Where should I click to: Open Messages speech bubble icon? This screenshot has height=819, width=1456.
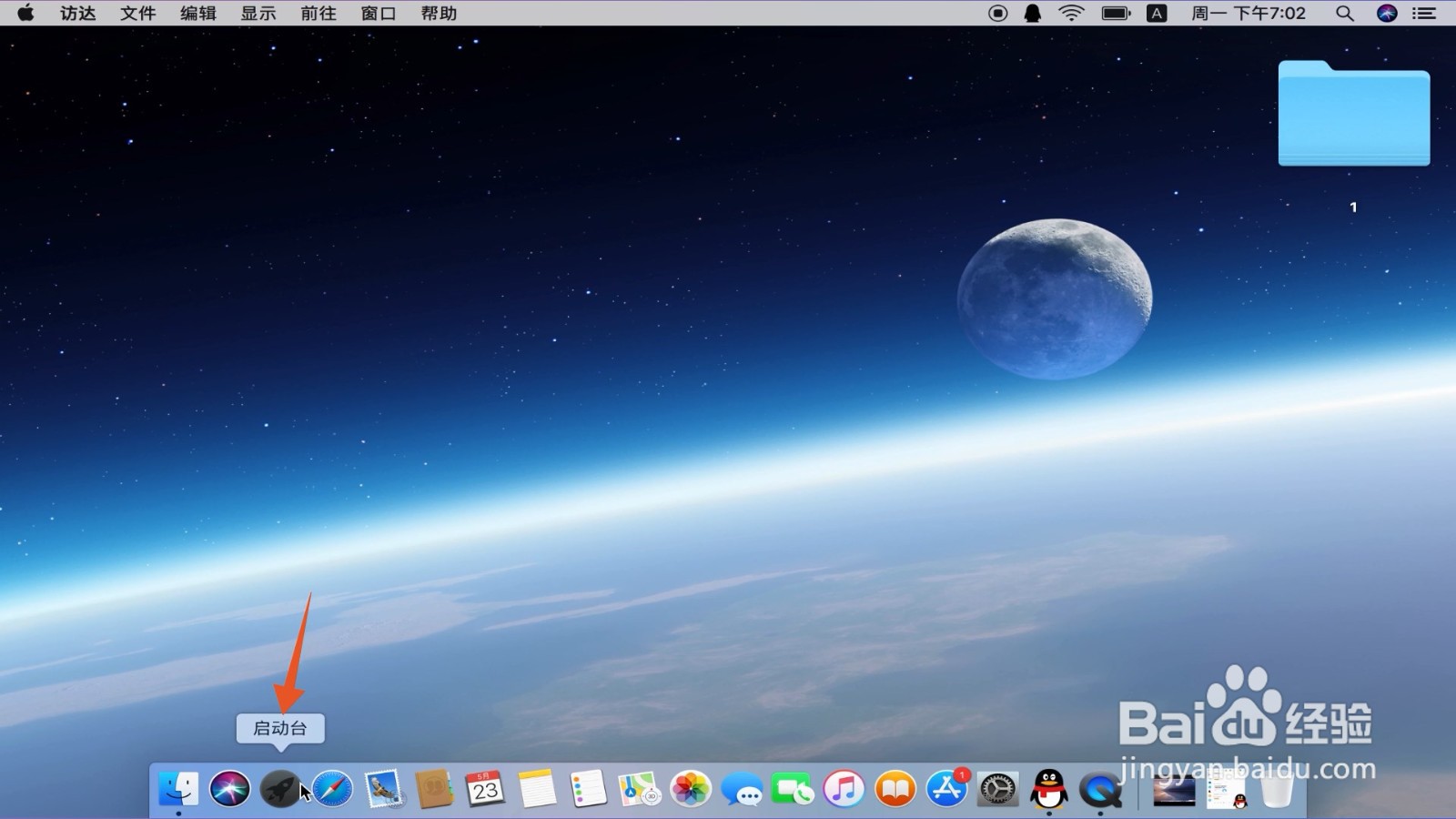[742, 788]
